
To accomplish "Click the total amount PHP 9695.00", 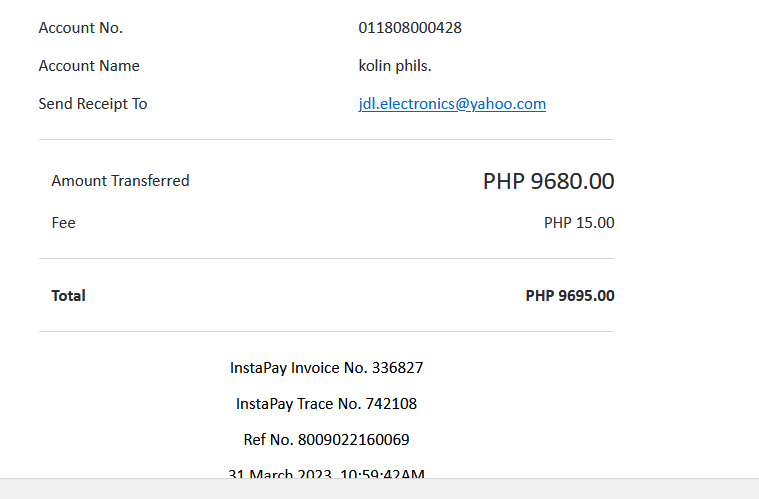I will tap(570, 296).
